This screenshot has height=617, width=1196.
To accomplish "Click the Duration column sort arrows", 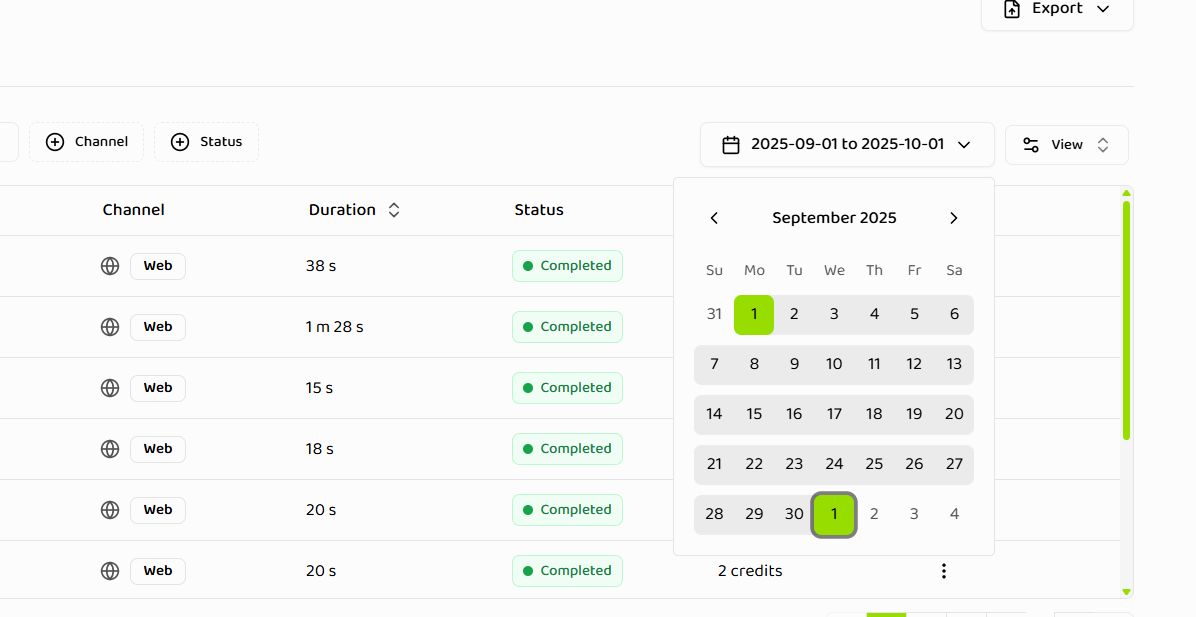I will click(393, 210).
